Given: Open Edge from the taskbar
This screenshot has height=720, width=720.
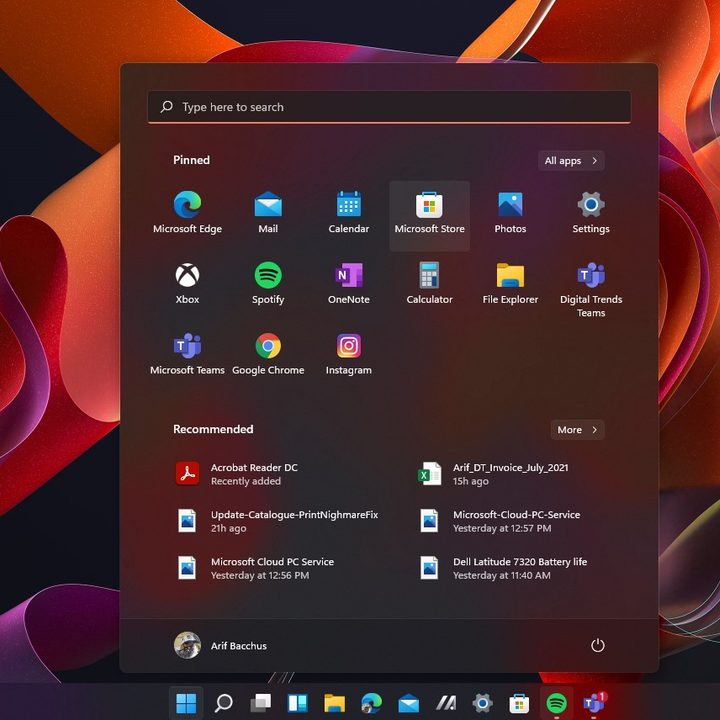Looking at the screenshot, I should tap(371, 703).
